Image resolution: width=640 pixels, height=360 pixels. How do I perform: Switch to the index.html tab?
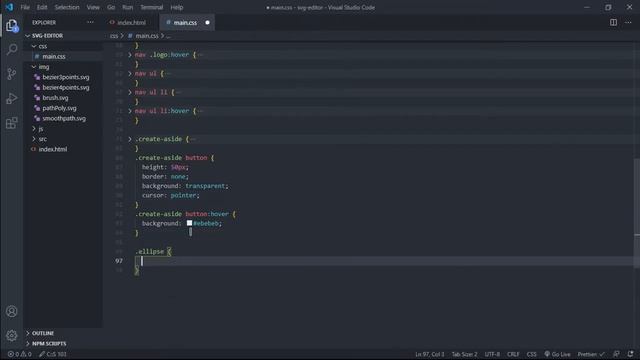131,22
